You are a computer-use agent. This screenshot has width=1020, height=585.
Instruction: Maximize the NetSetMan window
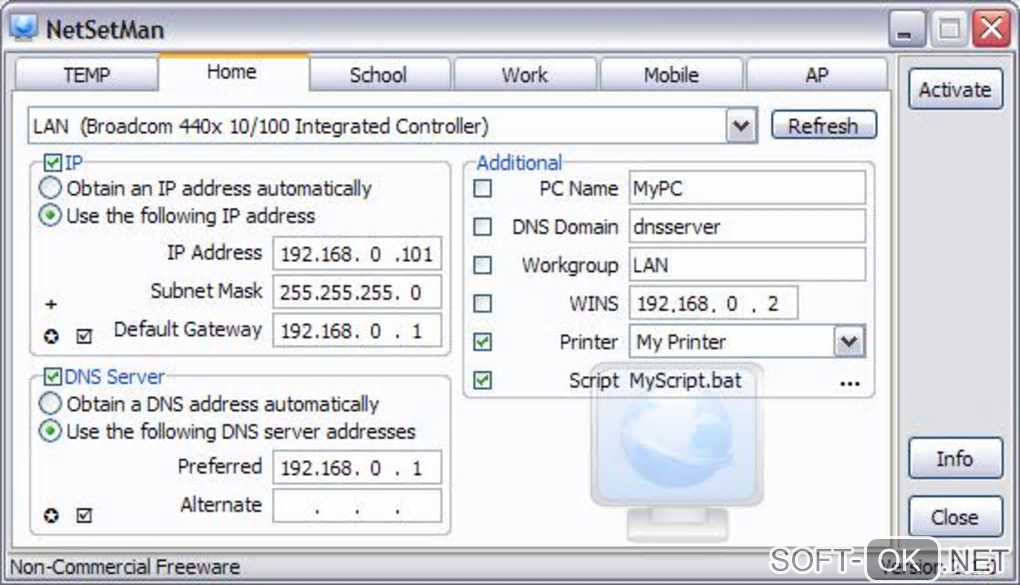pyautogui.click(x=948, y=29)
